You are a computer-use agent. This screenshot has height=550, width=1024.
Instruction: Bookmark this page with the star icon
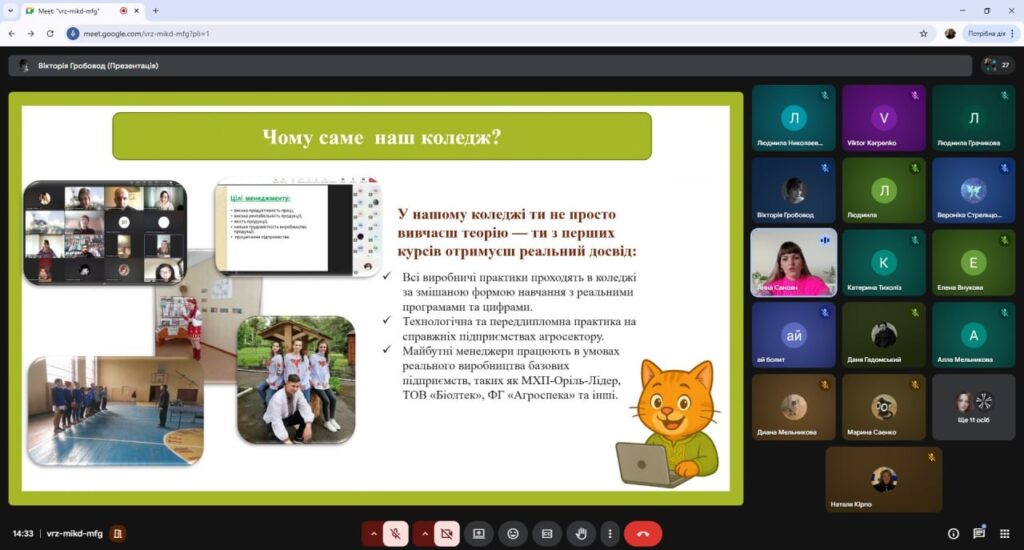click(x=924, y=33)
